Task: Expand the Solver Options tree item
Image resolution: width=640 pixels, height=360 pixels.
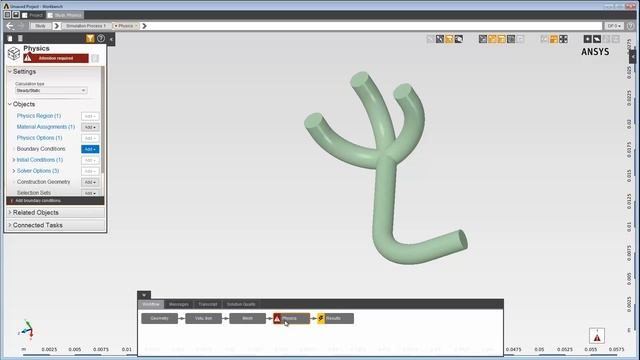Action: [14, 171]
